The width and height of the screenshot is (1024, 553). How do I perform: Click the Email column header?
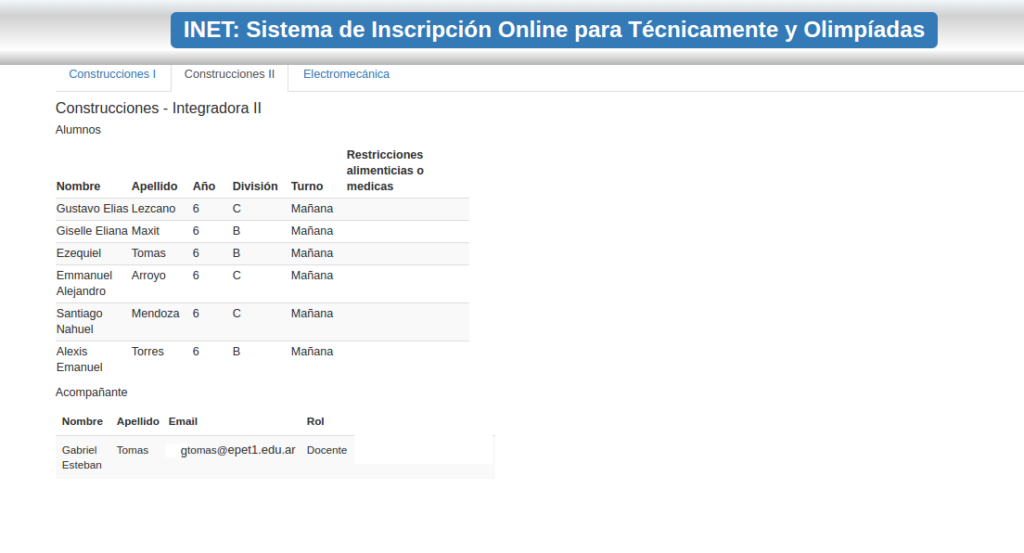183,422
